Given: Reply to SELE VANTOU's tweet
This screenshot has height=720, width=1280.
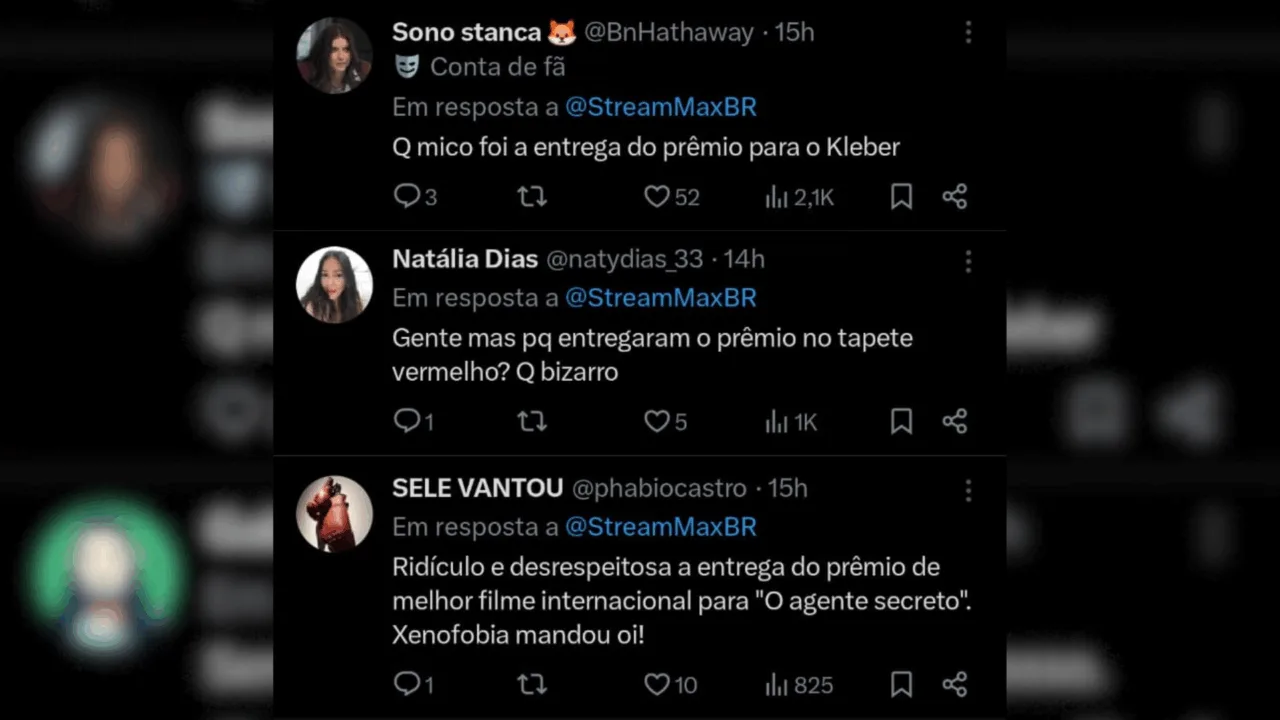Looking at the screenshot, I should (407, 684).
